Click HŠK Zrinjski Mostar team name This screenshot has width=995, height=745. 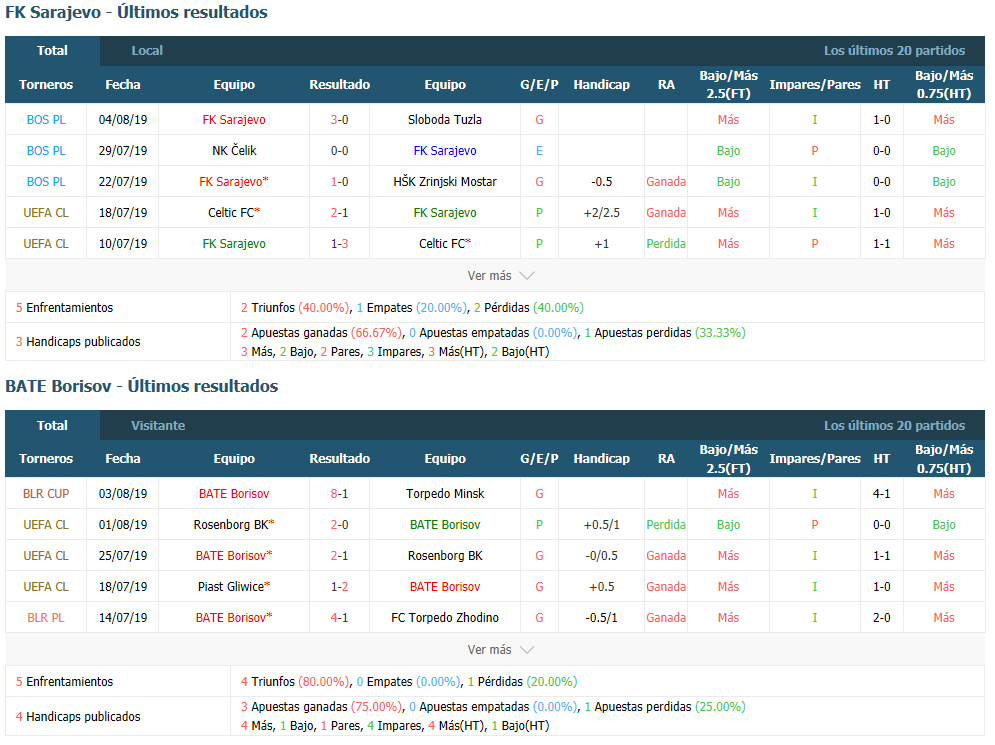coord(445,182)
